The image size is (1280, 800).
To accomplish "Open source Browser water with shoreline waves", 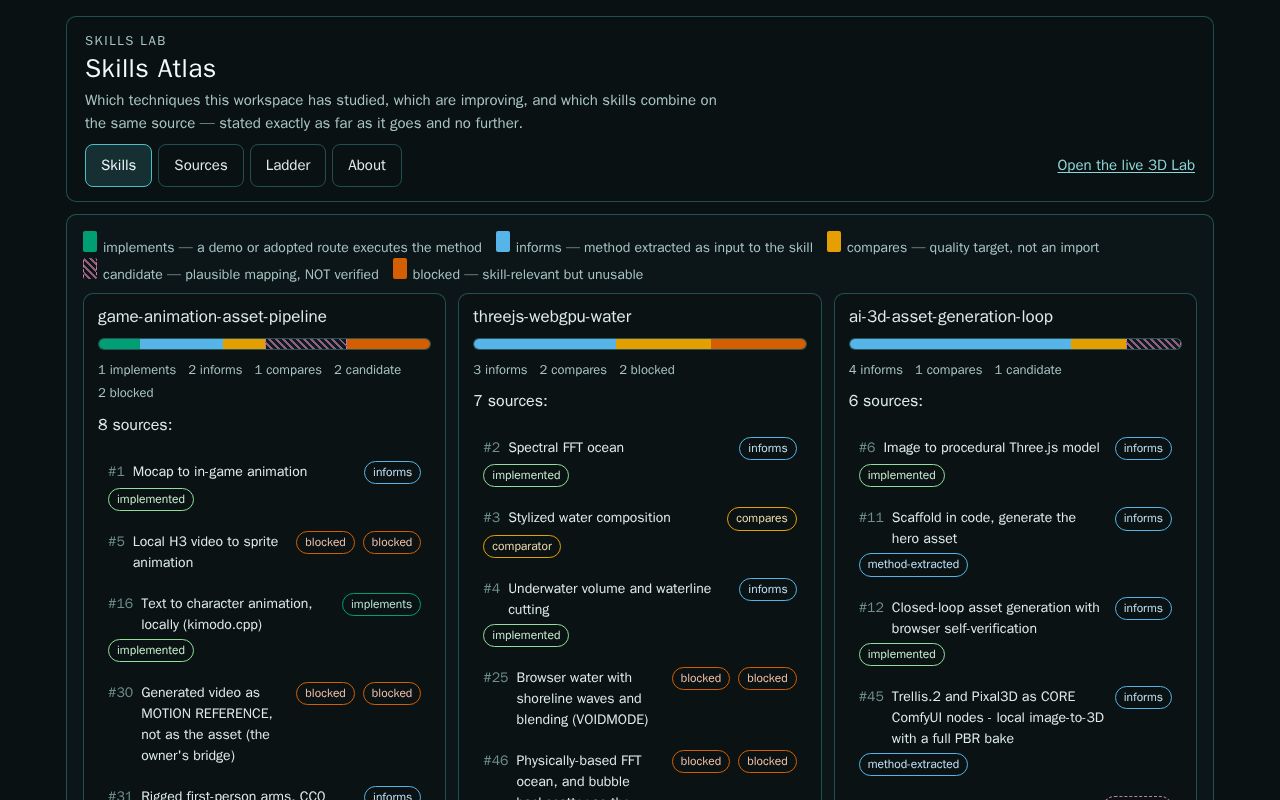I will point(582,699).
